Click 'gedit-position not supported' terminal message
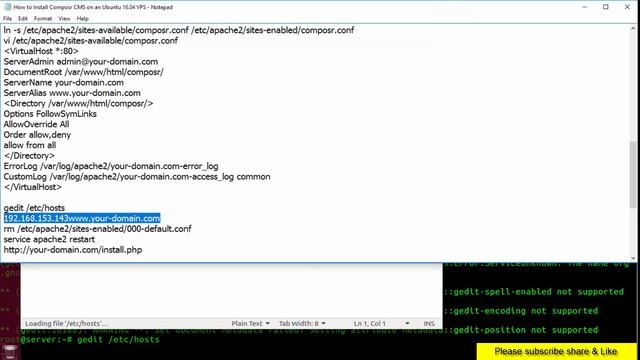The width and height of the screenshot is (640, 360). tap(521, 329)
